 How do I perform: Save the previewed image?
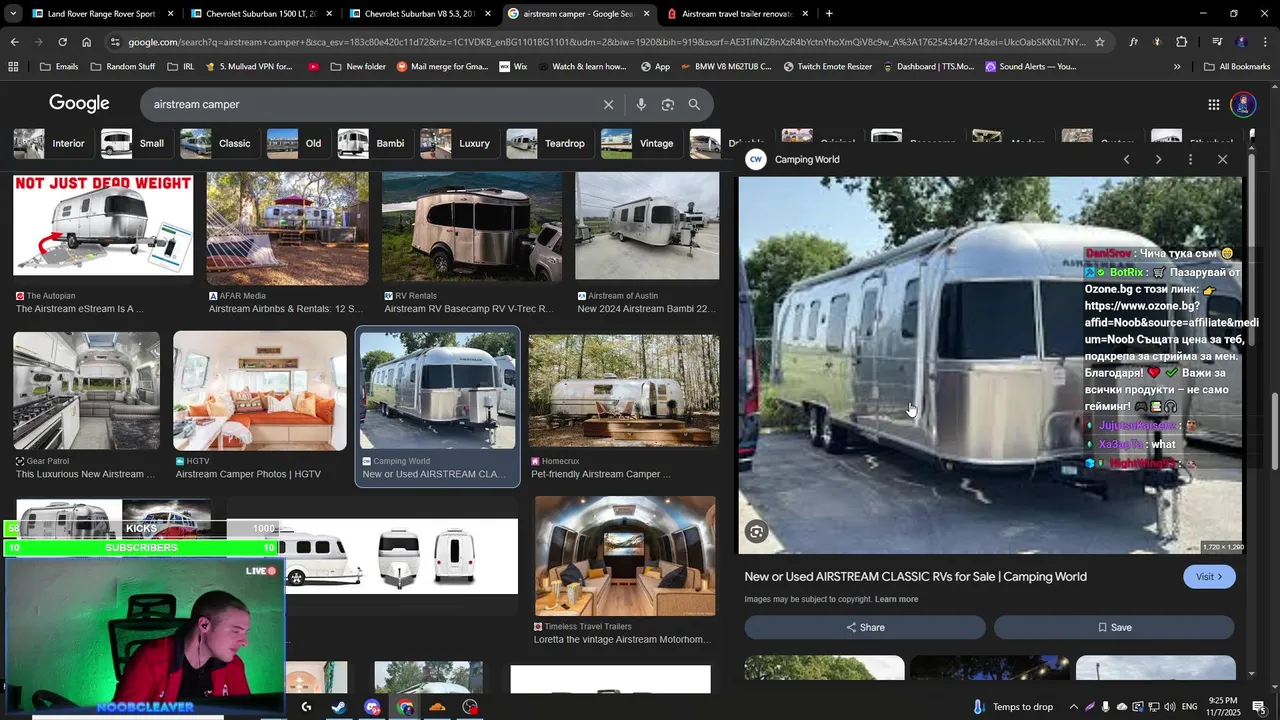click(x=1114, y=627)
